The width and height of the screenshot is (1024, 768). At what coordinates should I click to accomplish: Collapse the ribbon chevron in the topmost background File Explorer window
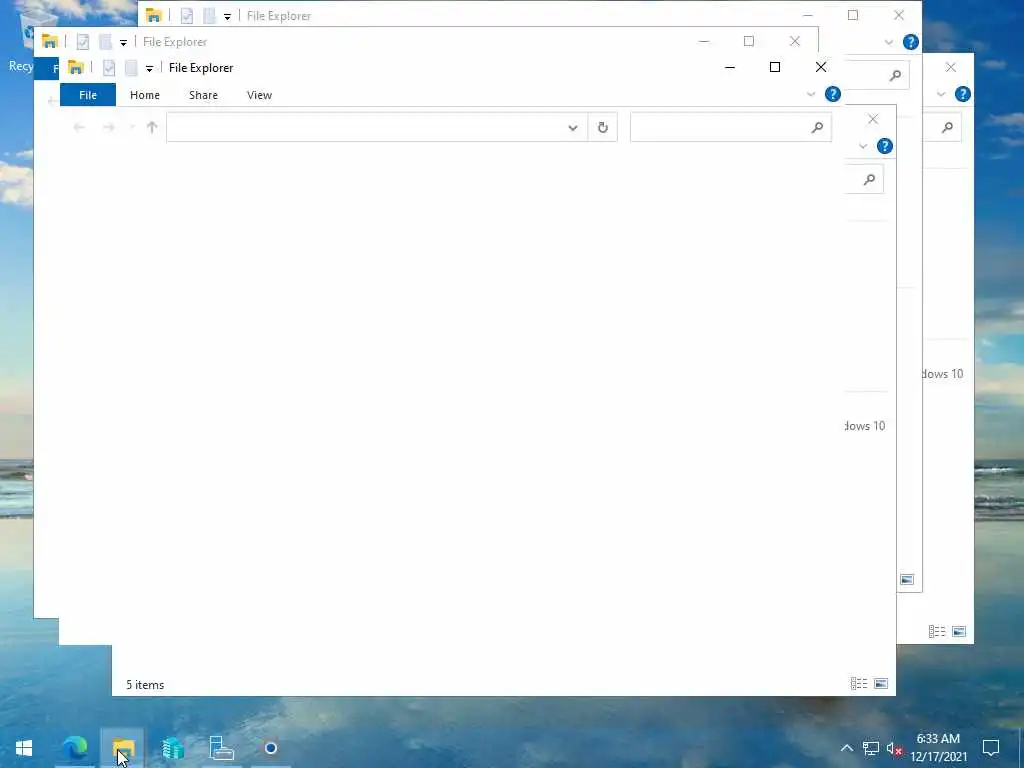pos(889,42)
